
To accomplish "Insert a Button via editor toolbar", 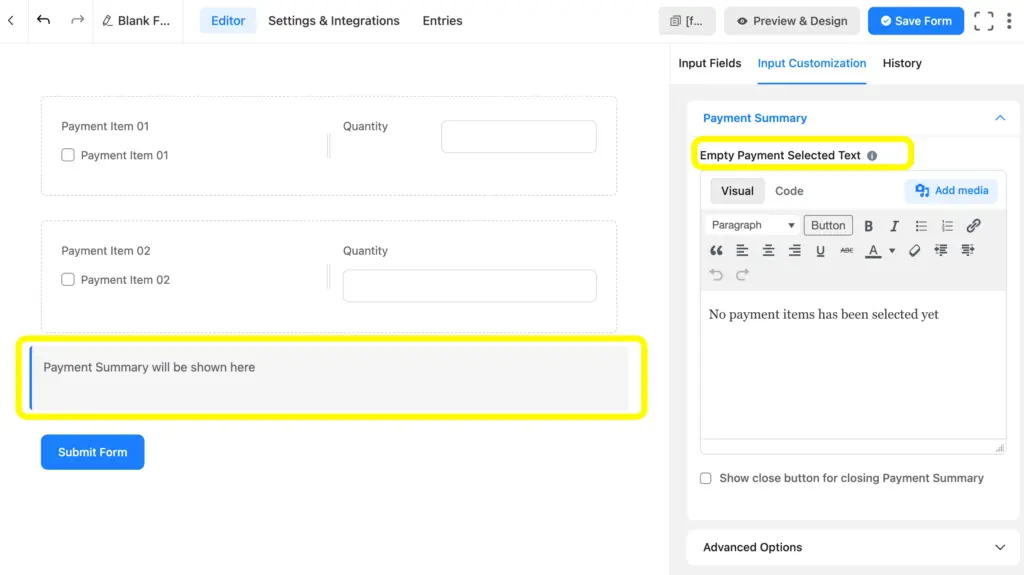I will 828,225.
